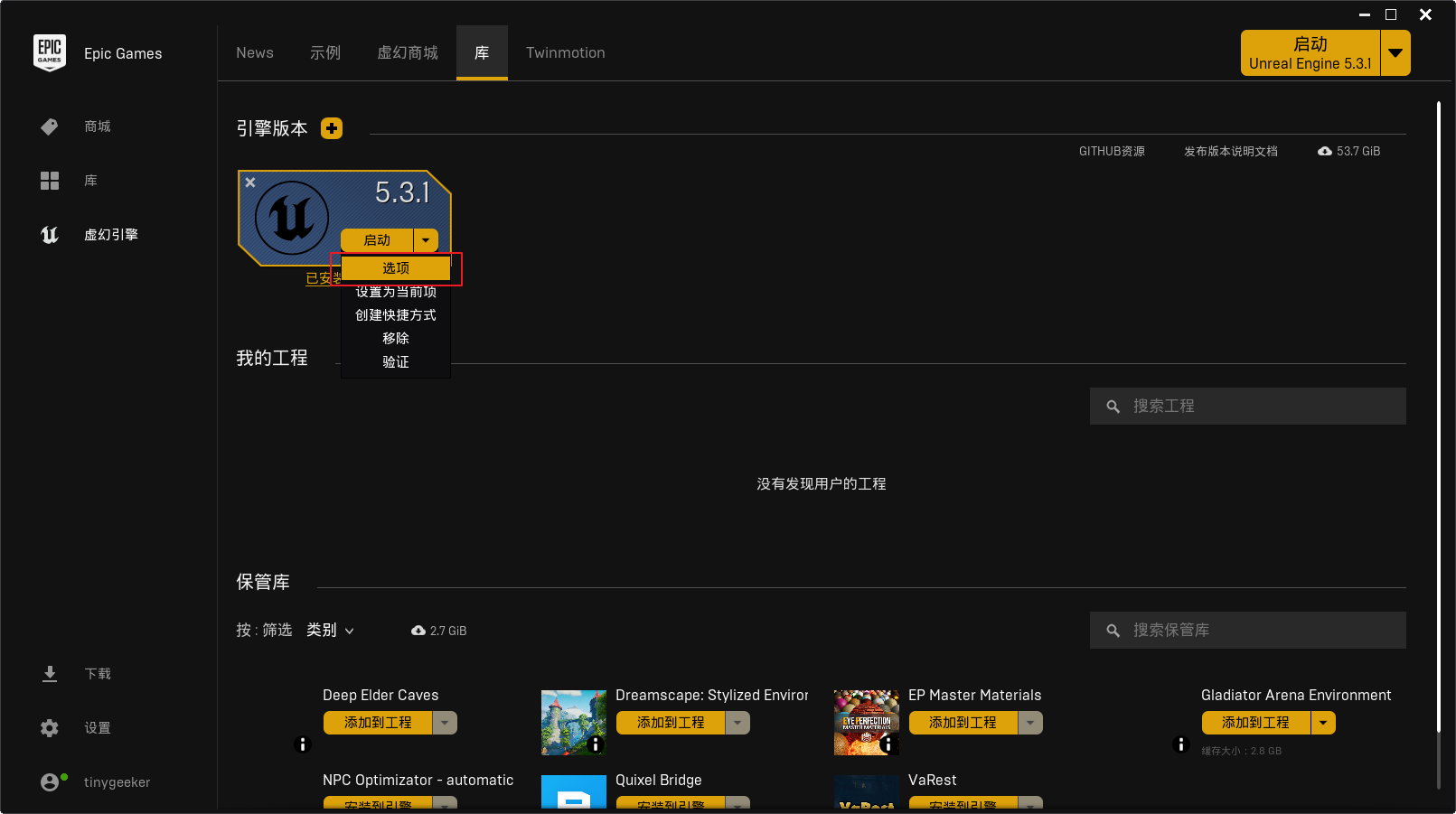Open EP Master Materials thumbnail
Viewport: 1456px width, 814px height.
click(867, 723)
